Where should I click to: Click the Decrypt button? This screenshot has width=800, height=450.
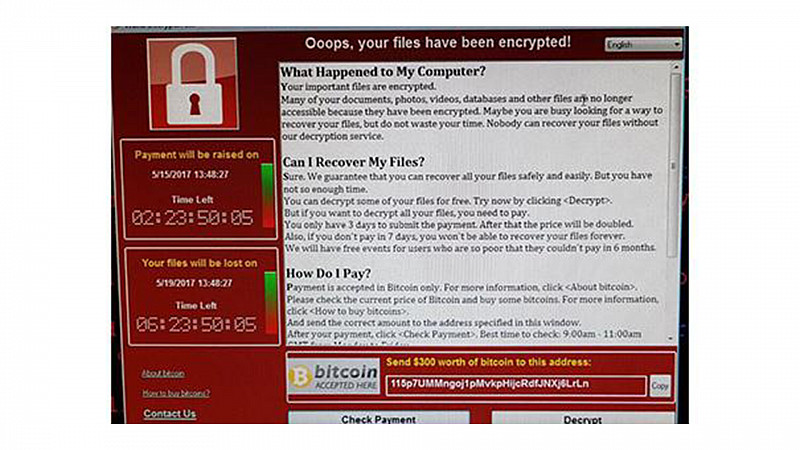583,419
